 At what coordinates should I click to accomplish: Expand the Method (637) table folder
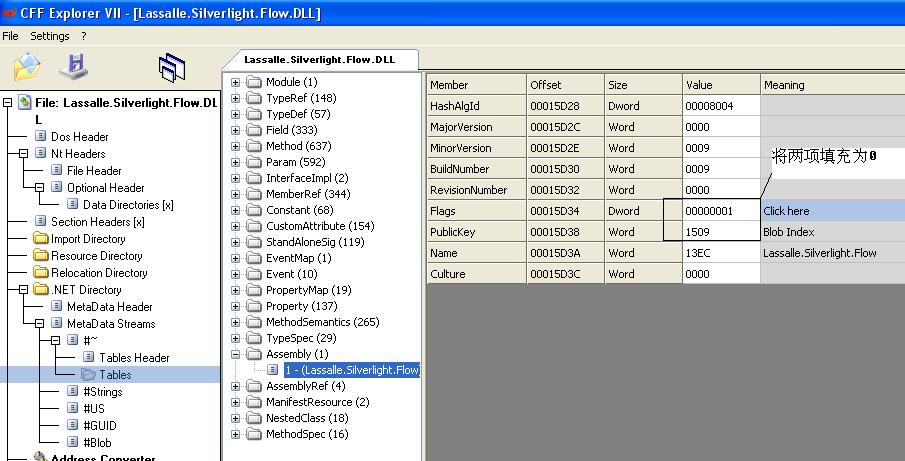pyautogui.click(x=235, y=146)
